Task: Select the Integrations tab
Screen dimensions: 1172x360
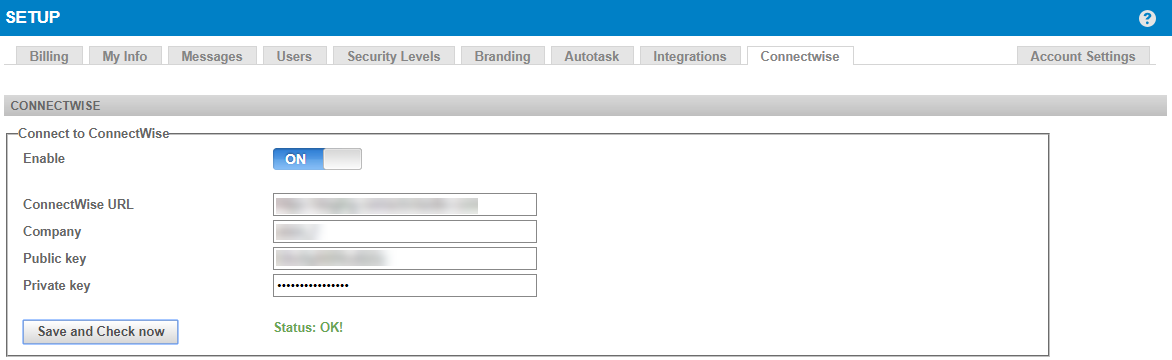Action: coord(690,56)
